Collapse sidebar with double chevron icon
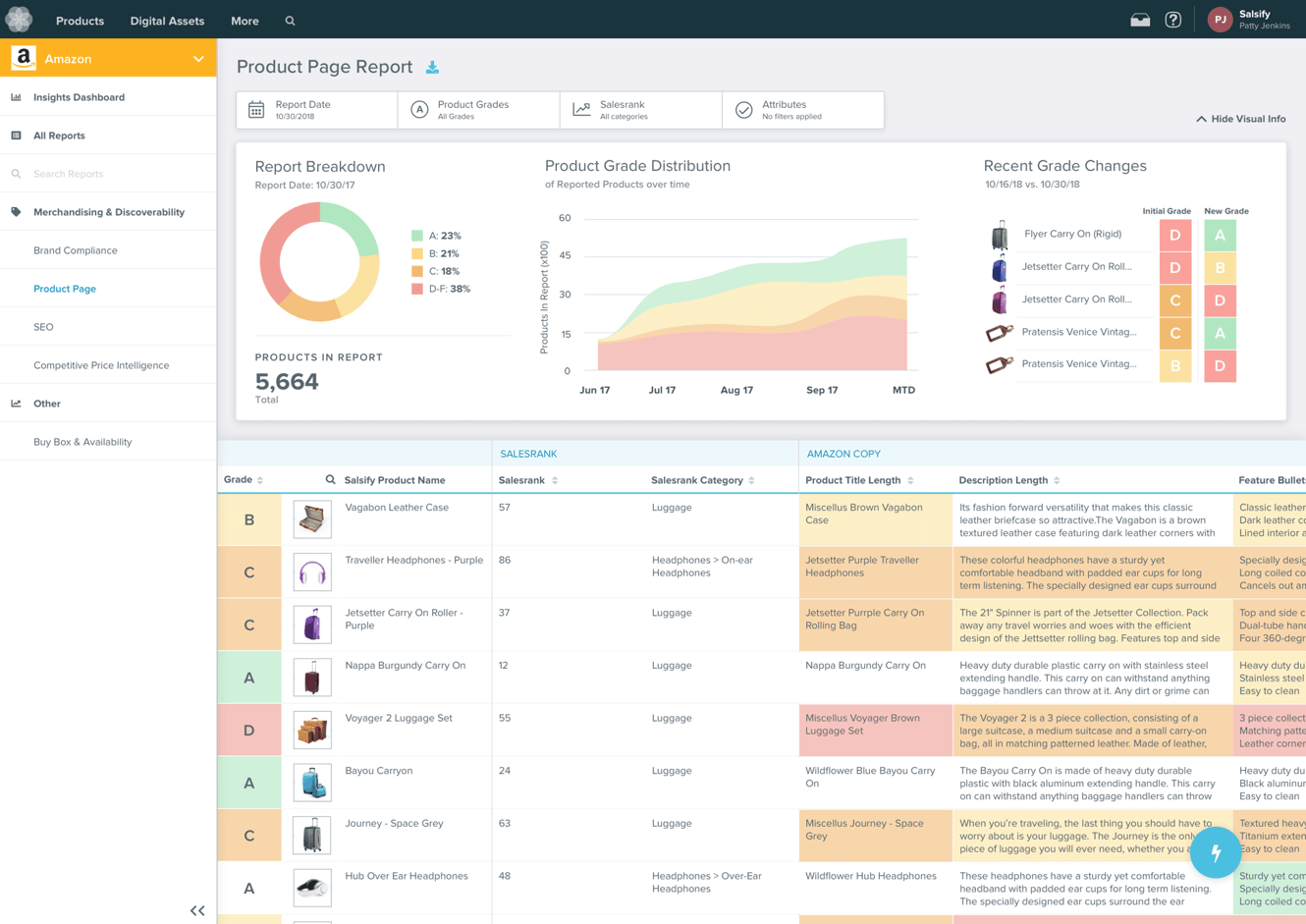Image resolution: width=1306 pixels, height=924 pixels. click(197, 910)
